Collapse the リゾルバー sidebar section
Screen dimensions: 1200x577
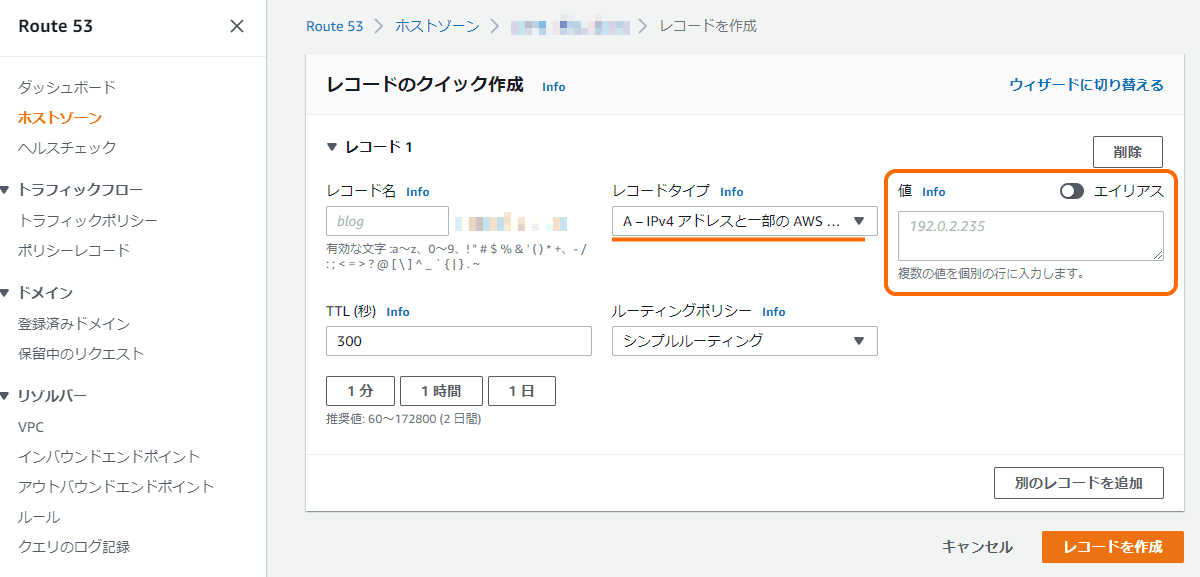coord(6,395)
